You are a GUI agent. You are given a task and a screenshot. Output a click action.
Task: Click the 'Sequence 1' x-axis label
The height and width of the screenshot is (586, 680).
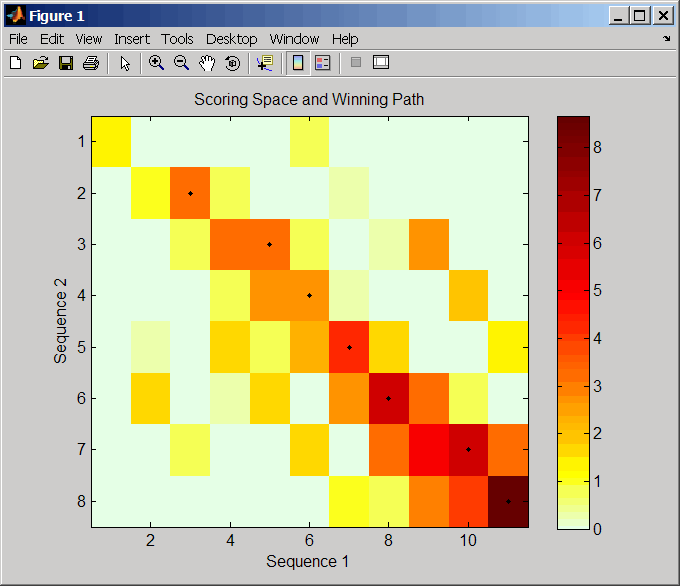pos(307,561)
